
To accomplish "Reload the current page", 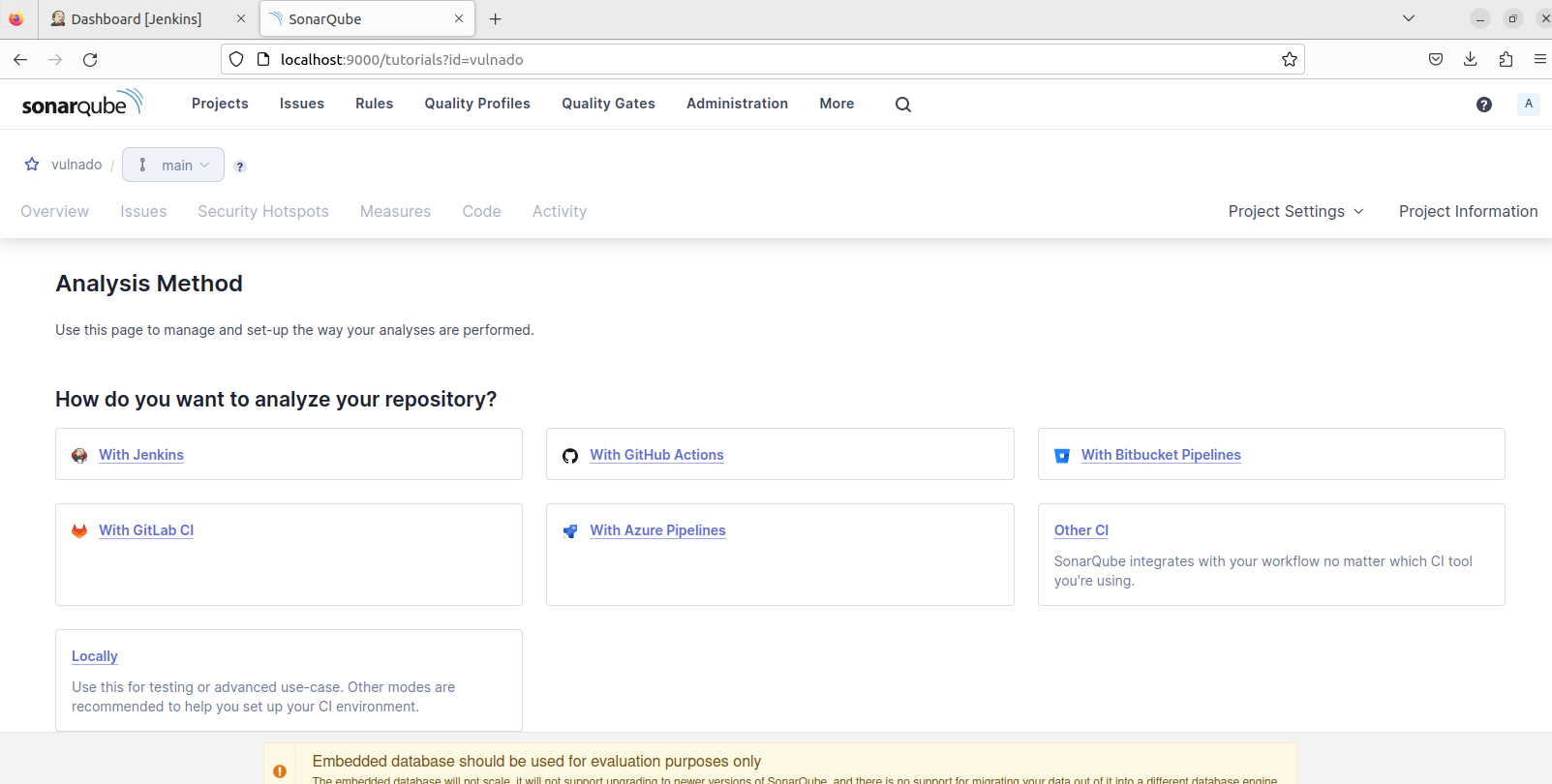I will 90,59.
